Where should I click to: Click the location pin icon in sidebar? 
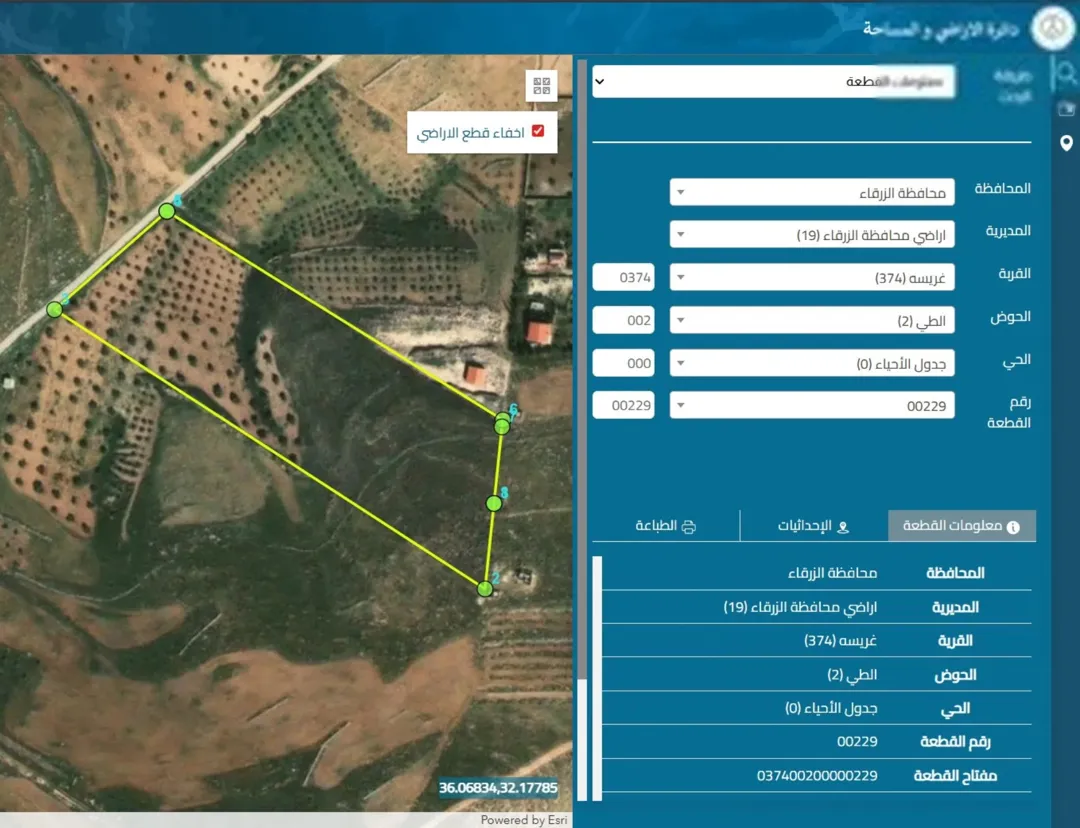point(1066,143)
